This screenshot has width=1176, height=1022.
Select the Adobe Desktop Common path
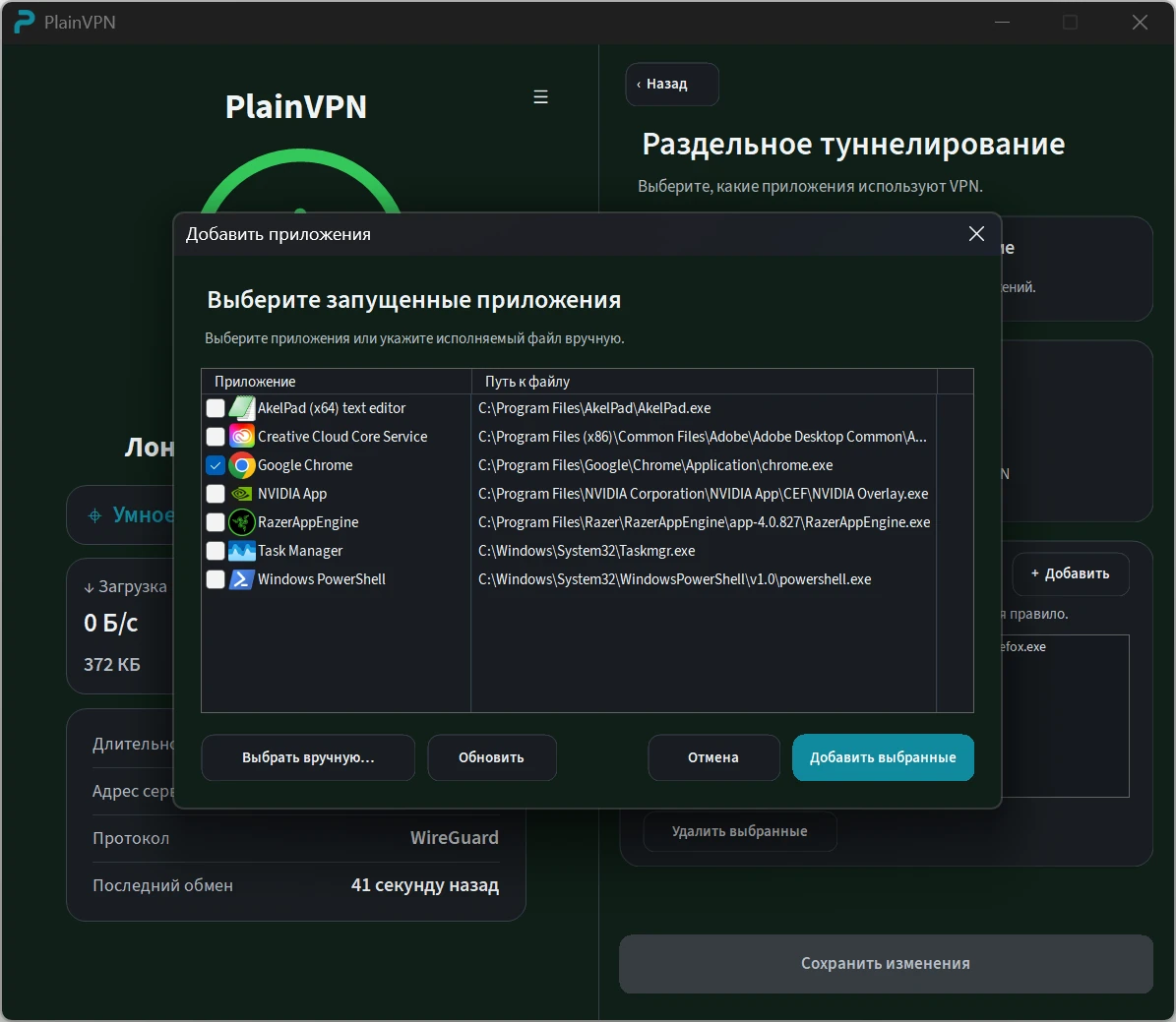point(702,437)
